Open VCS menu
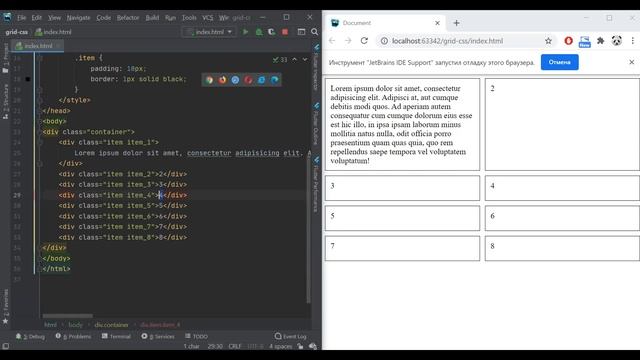The width and height of the screenshot is (640, 360). 208,18
